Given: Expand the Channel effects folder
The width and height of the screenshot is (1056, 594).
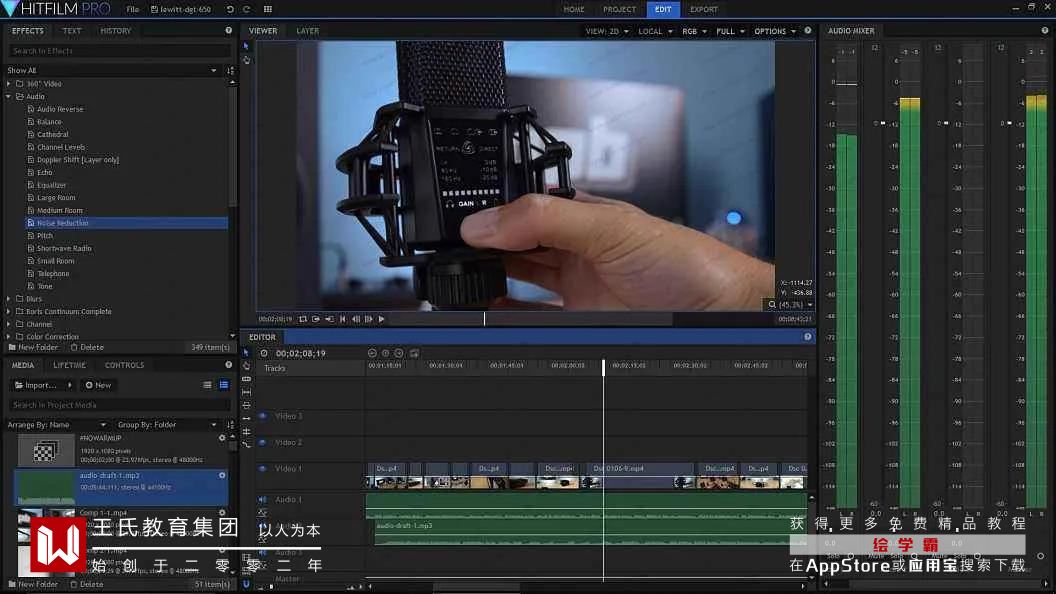Looking at the screenshot, I should click(9, 324).
